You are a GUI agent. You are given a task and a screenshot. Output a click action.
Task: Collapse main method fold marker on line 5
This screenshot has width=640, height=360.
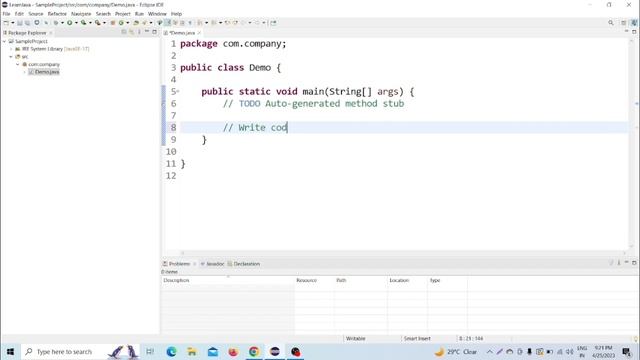pyautogui.click(x=178, y=91)
